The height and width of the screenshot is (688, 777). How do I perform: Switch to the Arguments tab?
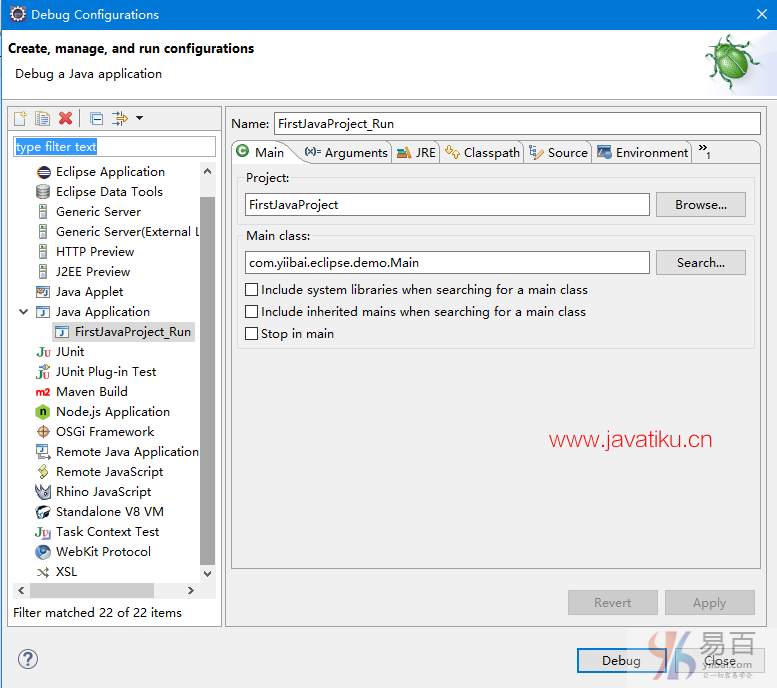[346, 152]
